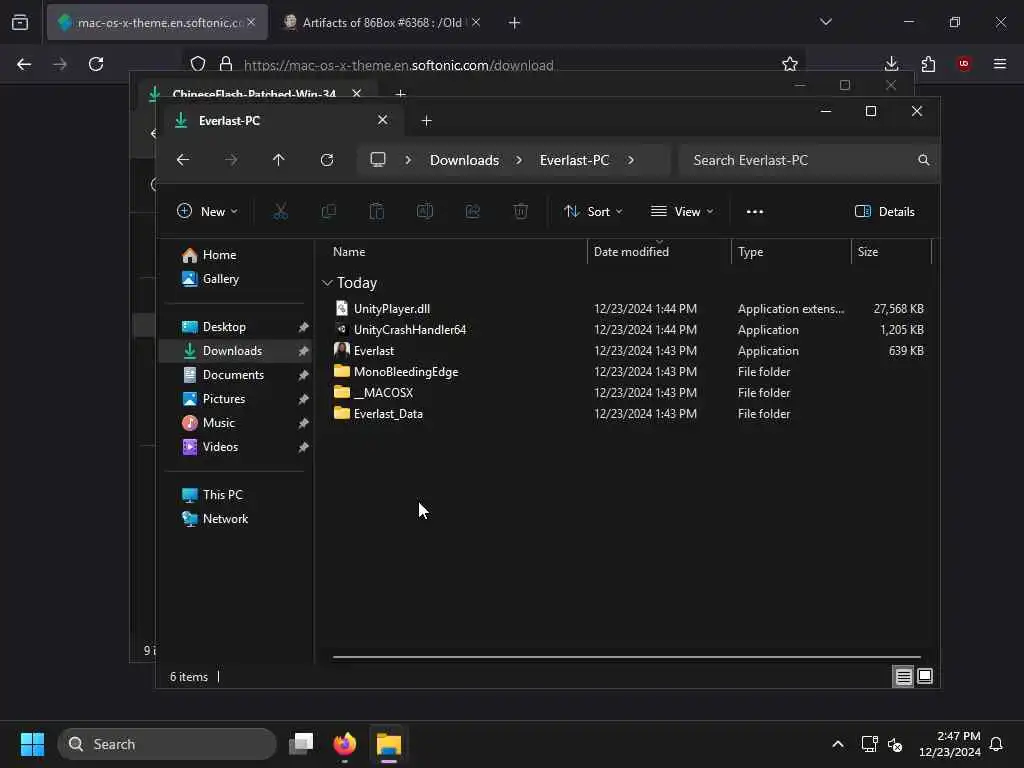Show hidden system tray icons

(838, 744)
